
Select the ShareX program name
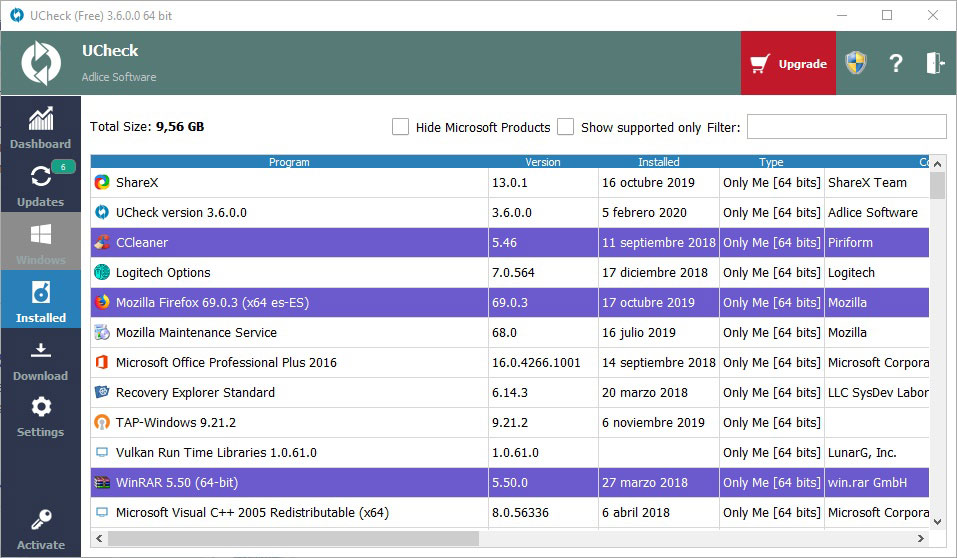137,183
